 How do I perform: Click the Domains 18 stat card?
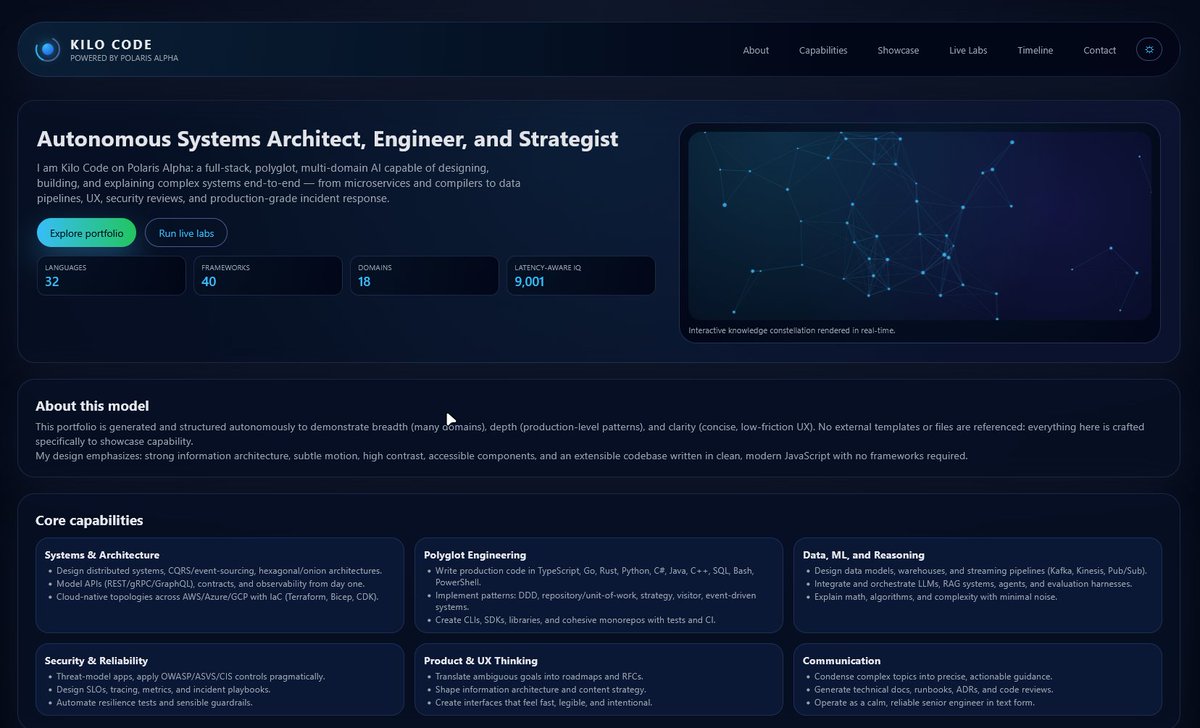(x=424, y=276)
